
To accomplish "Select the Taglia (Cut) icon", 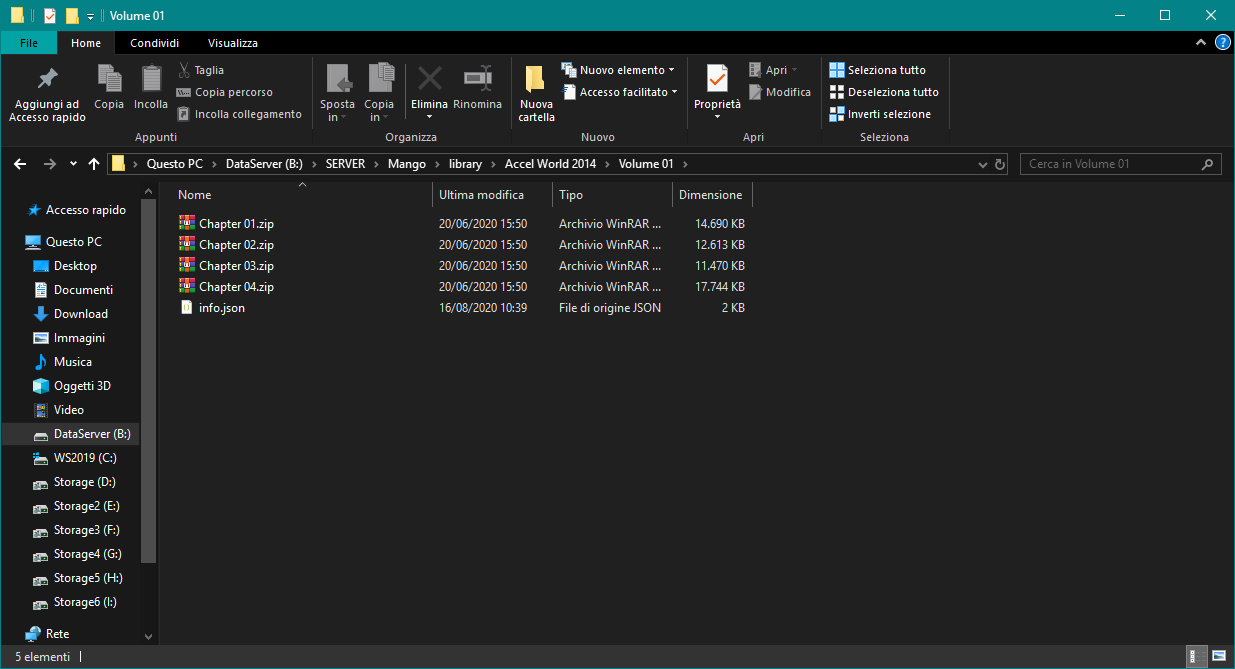I will (186, 69).
